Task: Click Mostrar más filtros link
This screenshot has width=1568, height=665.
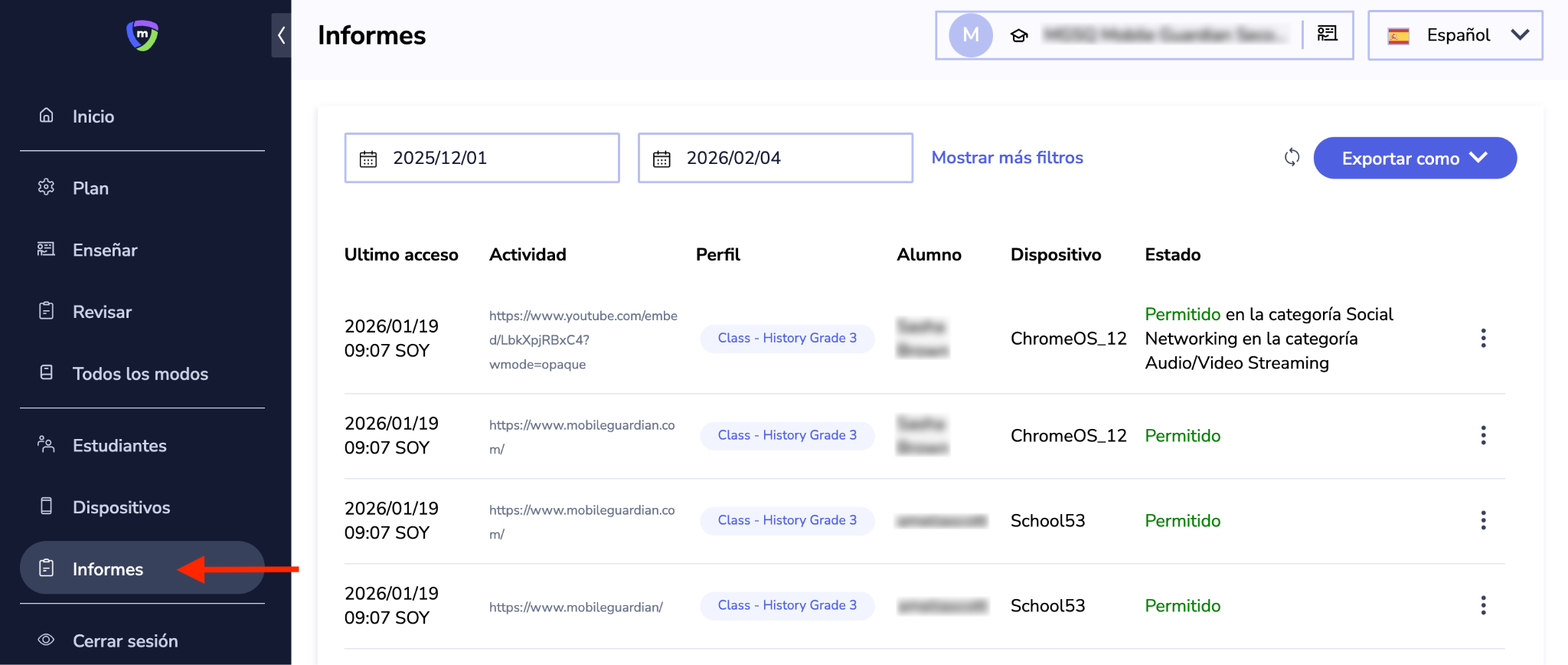Action: tap(1007, 158)
